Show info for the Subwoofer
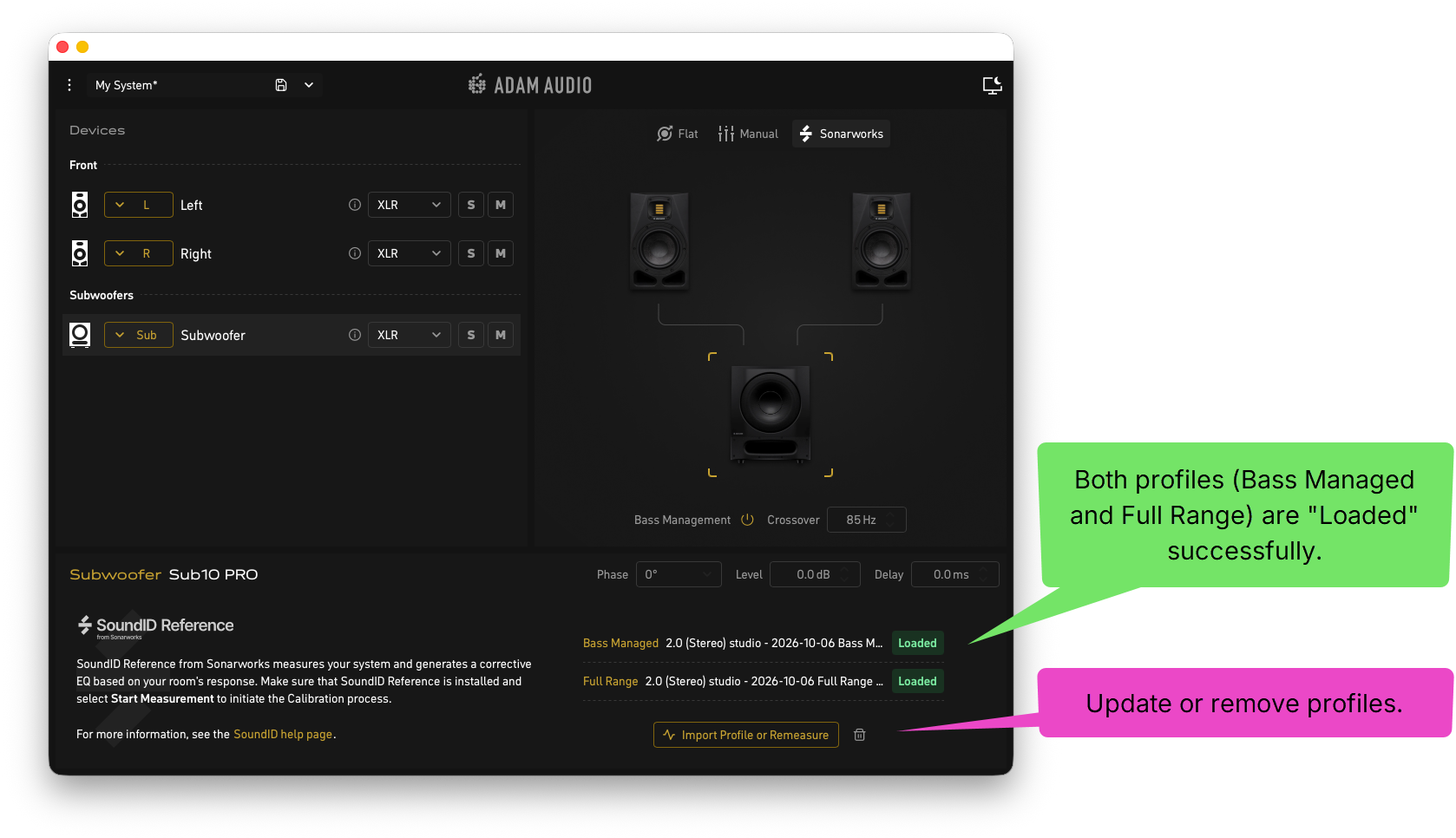The image size is (1456, 838). click(355, 335)
